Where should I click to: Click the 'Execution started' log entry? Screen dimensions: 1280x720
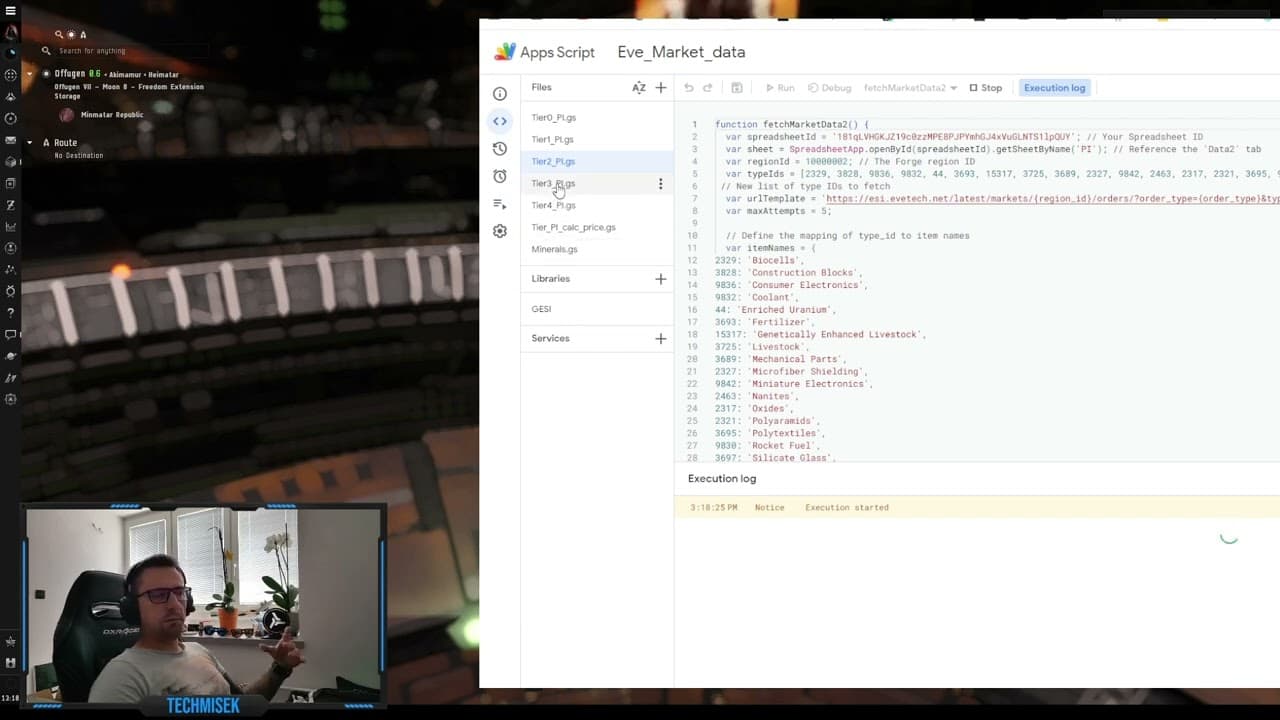pyautogui.click(x=847, y=508)
